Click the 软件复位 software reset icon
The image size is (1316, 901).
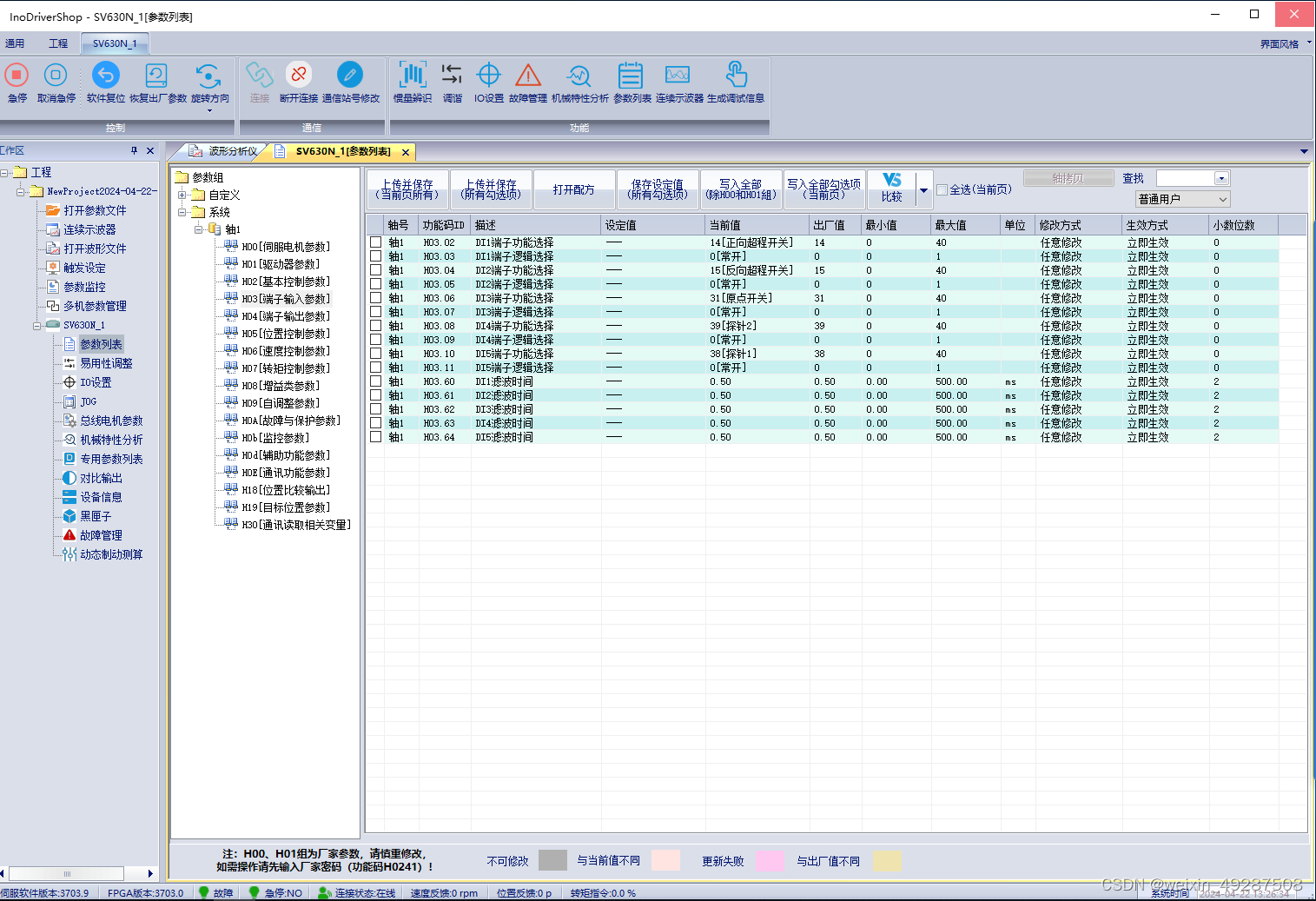[105, 76]
